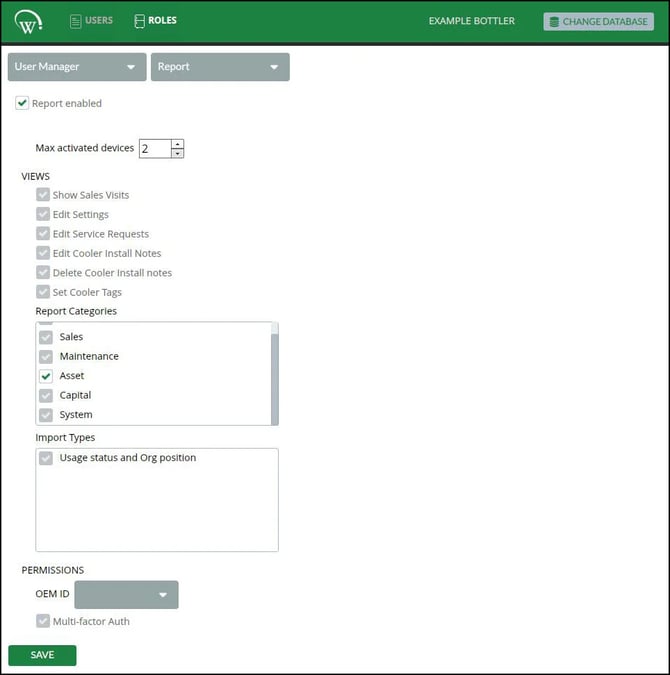Click the Import Types label
The width and height of the screenshot is (670, 675).
(65, 437)
